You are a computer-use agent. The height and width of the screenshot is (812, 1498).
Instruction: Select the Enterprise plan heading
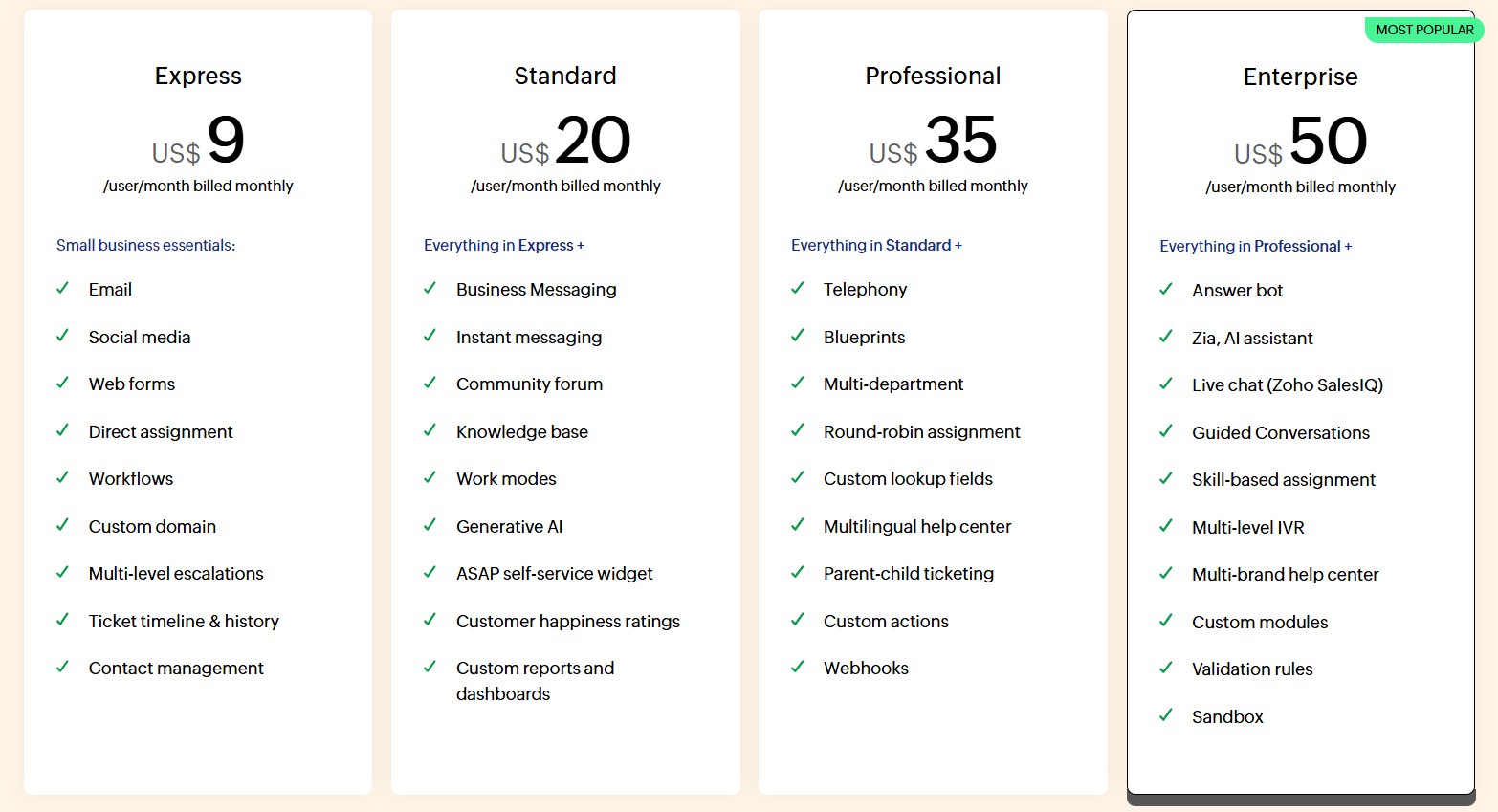[x=1300, y=77]
